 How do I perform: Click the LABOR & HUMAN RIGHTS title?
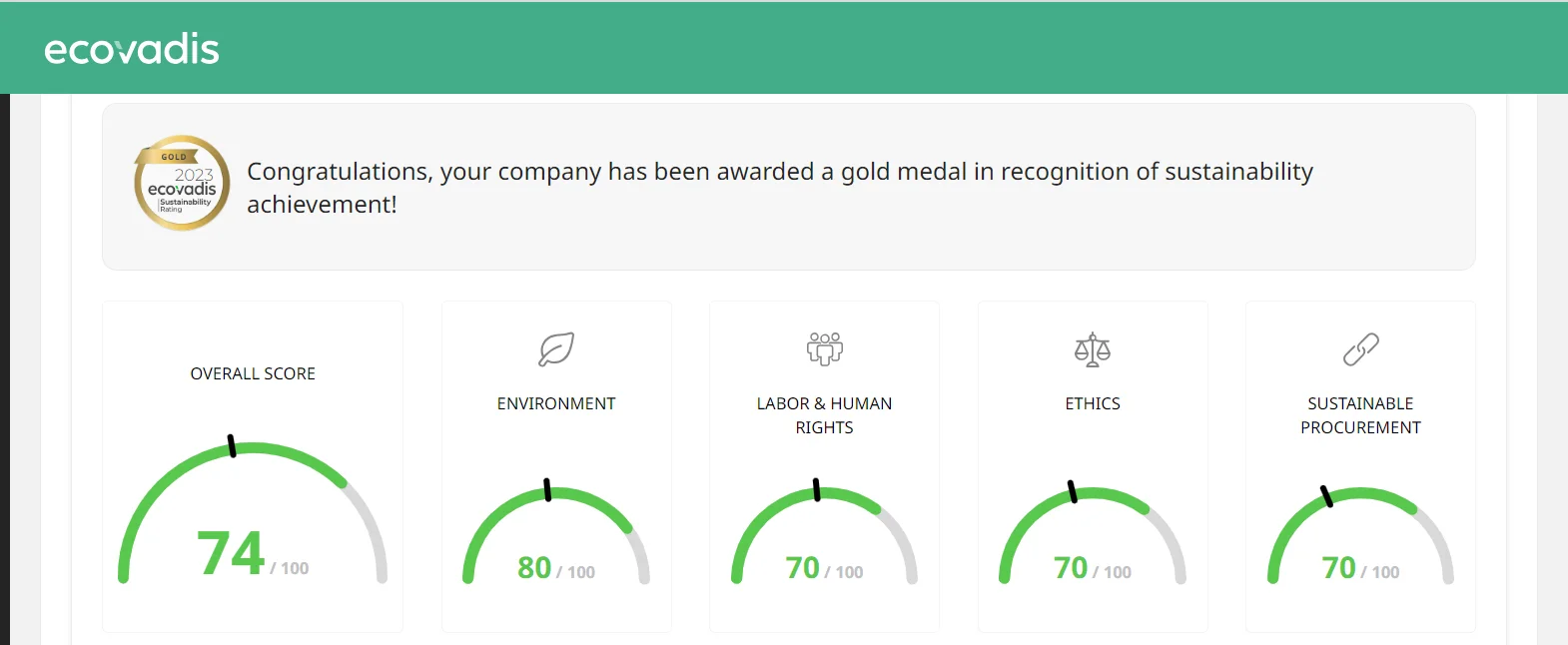pyautogui.click(x=825, y=415)
